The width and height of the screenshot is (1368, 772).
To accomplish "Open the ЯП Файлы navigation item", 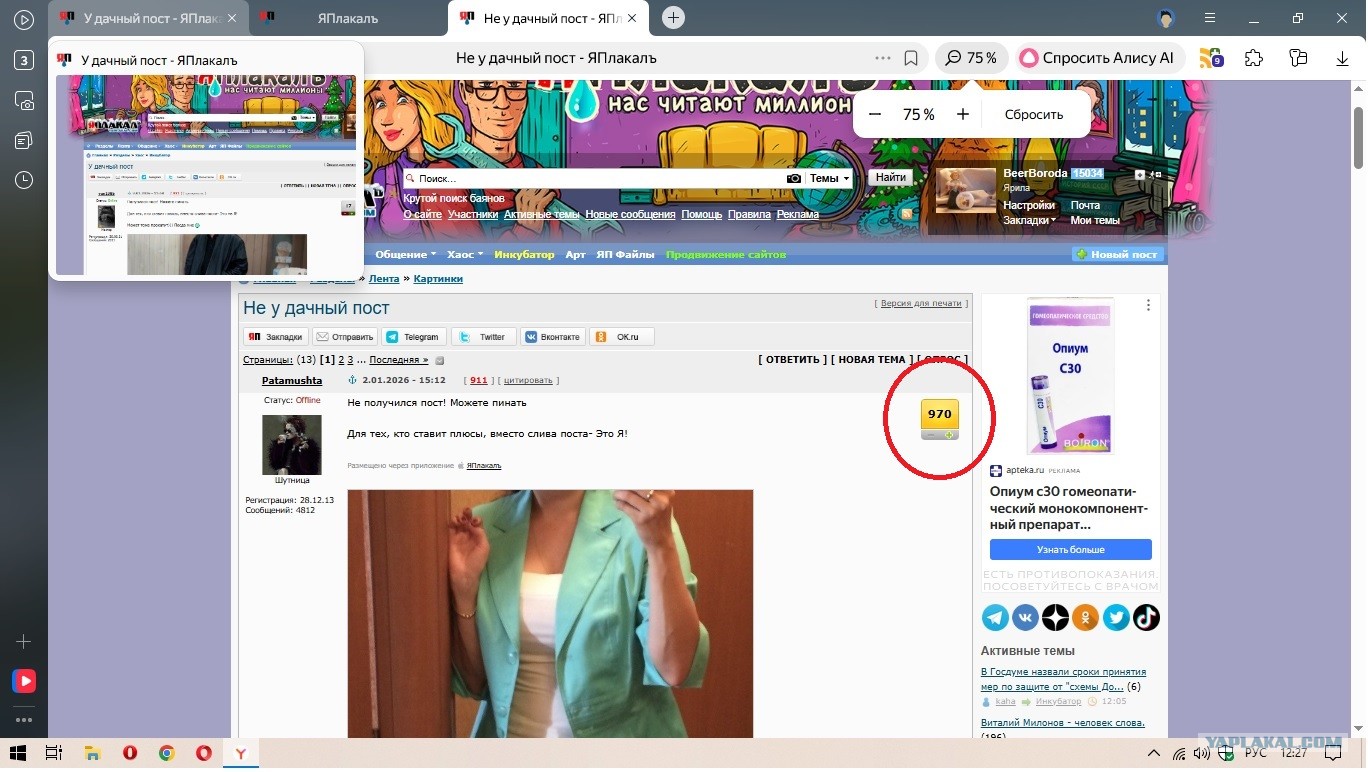I will point(625,254).
